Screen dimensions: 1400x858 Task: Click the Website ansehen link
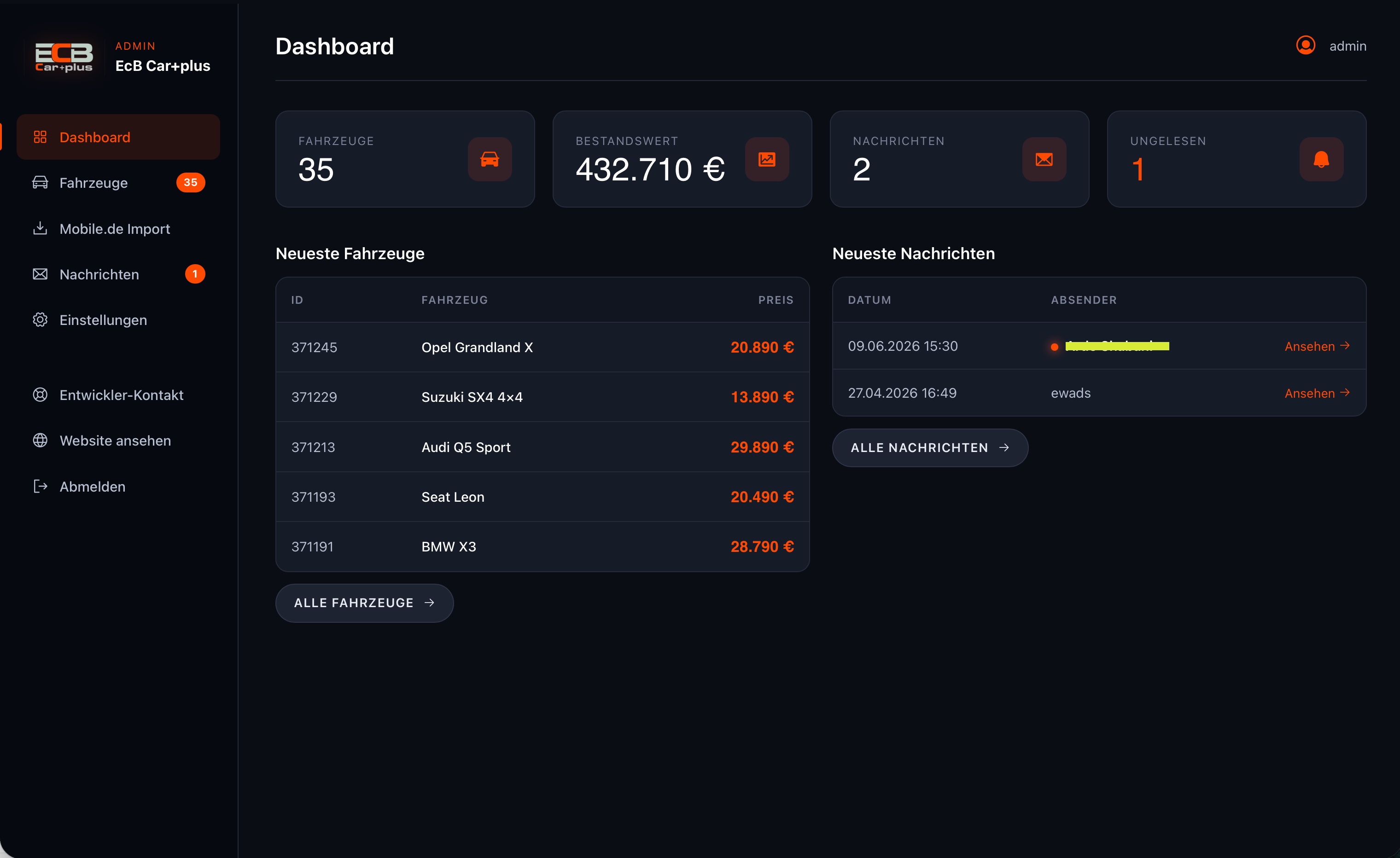[118, 441]
